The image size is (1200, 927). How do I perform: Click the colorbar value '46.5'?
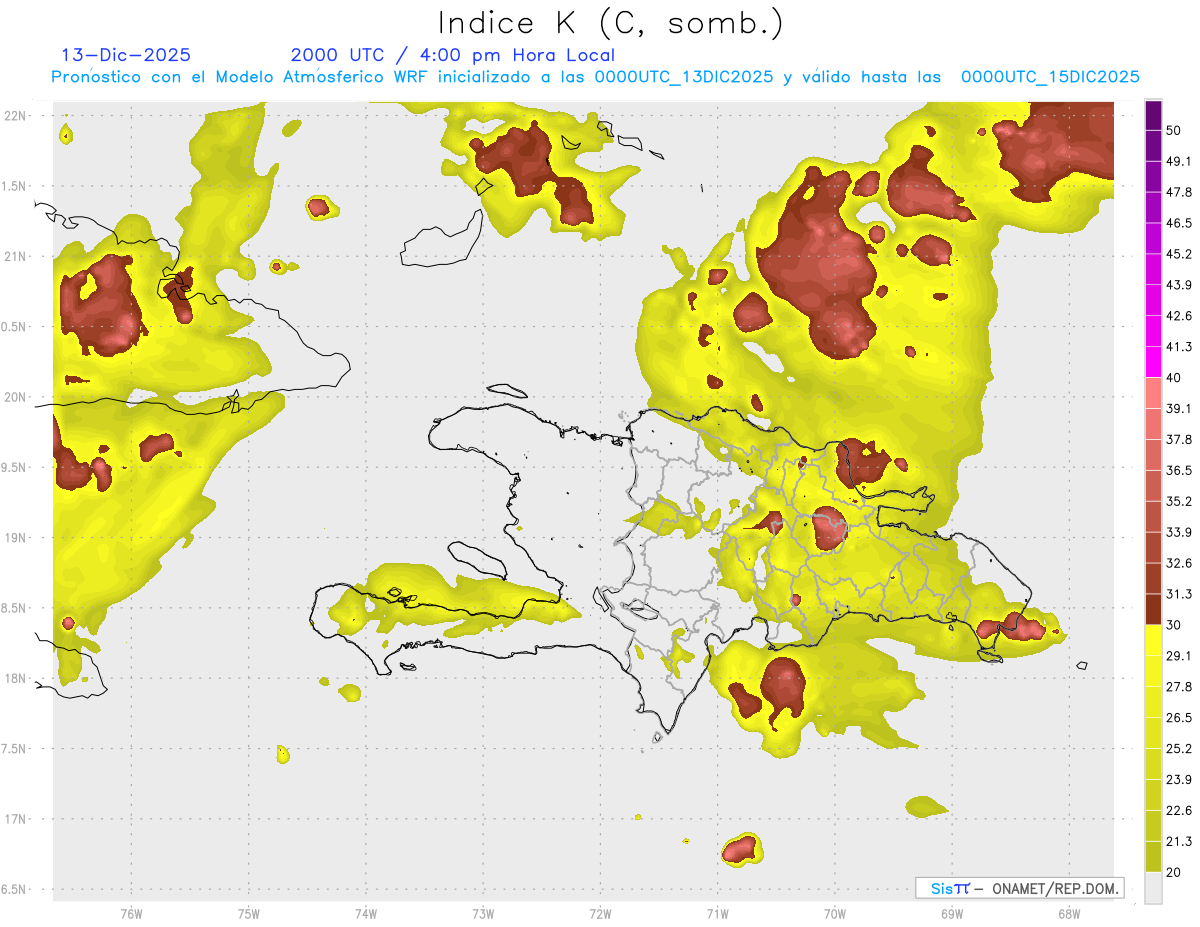(x=1180, y=223)
